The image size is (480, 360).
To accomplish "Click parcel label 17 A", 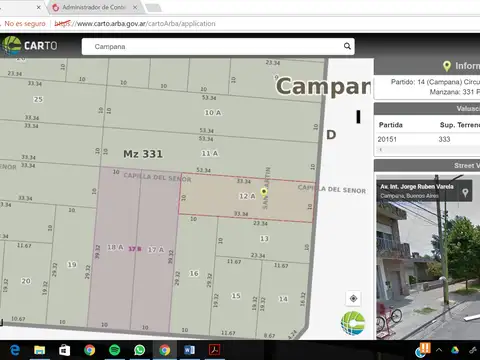I will click(156, 250).
